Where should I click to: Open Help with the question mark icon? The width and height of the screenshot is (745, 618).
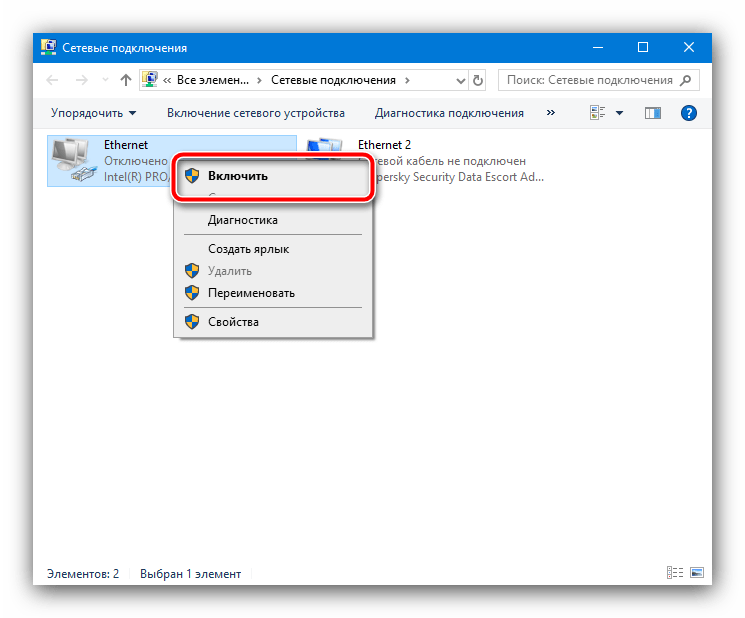pos(688,113)
